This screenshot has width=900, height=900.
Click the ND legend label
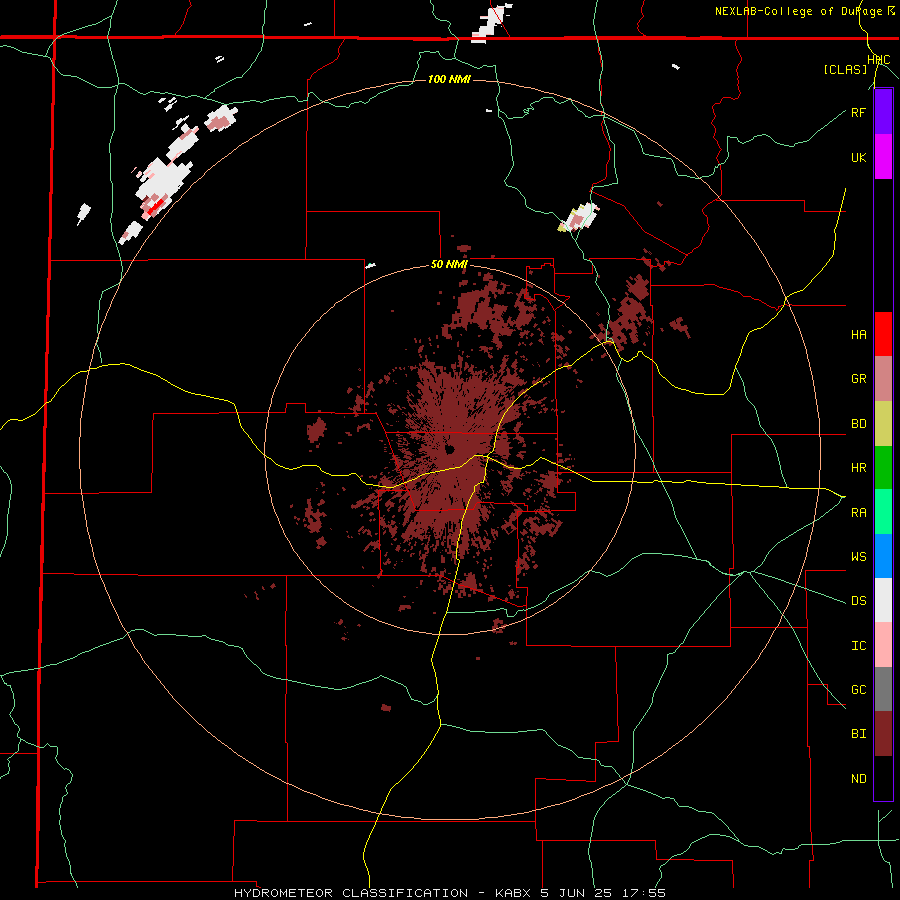(x=858, y=779)
